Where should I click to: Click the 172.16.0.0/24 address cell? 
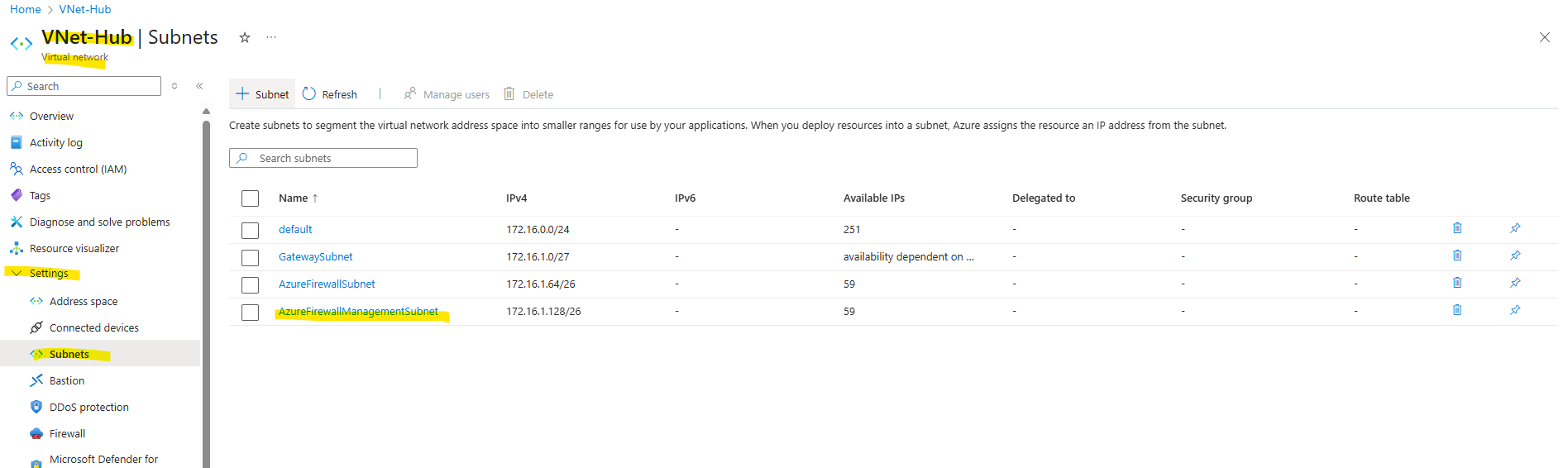(538, 229)
